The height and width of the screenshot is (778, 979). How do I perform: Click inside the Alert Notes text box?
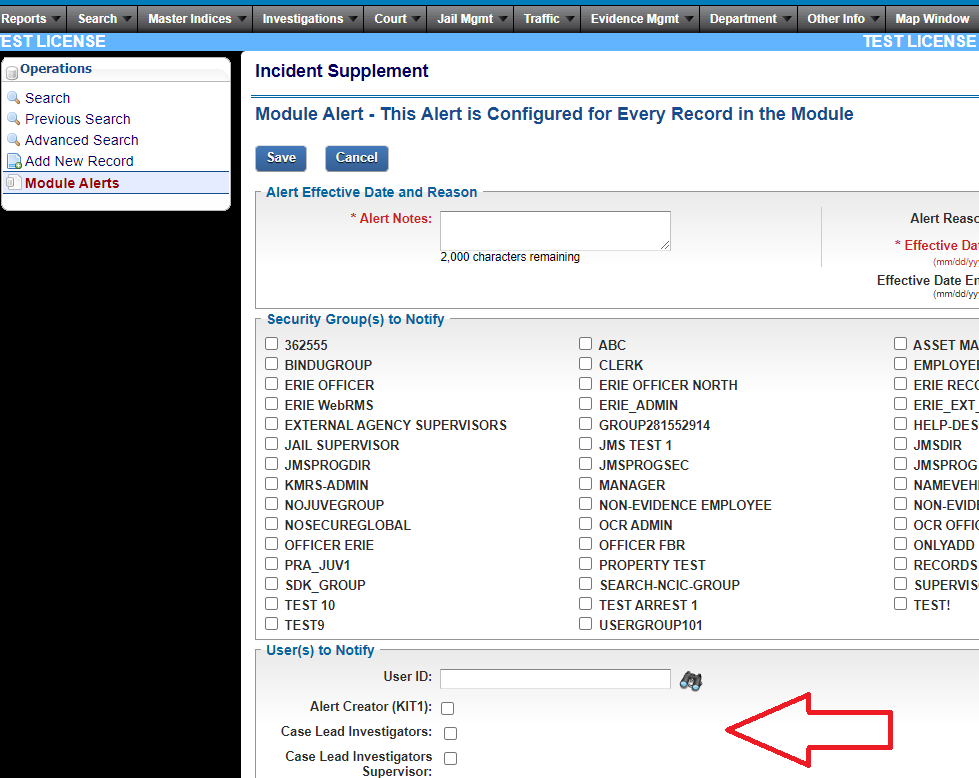pyautogui.click(x=554, y=231)
